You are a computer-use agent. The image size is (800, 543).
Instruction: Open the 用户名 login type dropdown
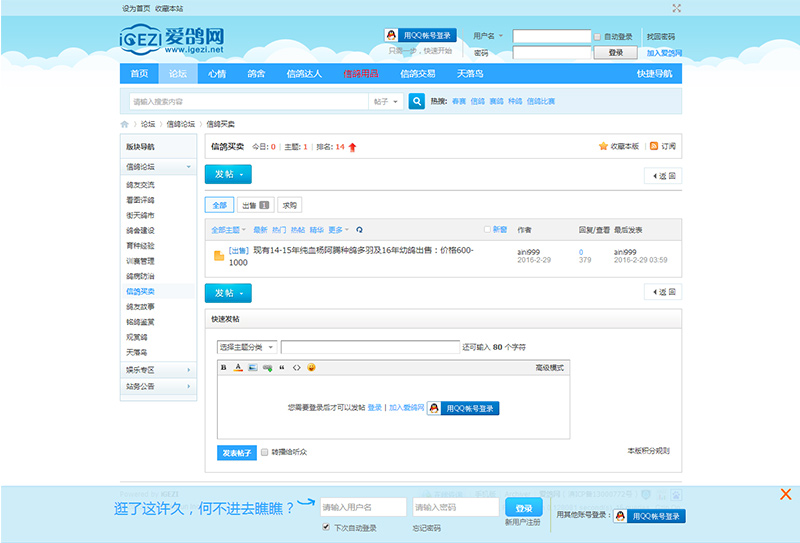(488, 36)
